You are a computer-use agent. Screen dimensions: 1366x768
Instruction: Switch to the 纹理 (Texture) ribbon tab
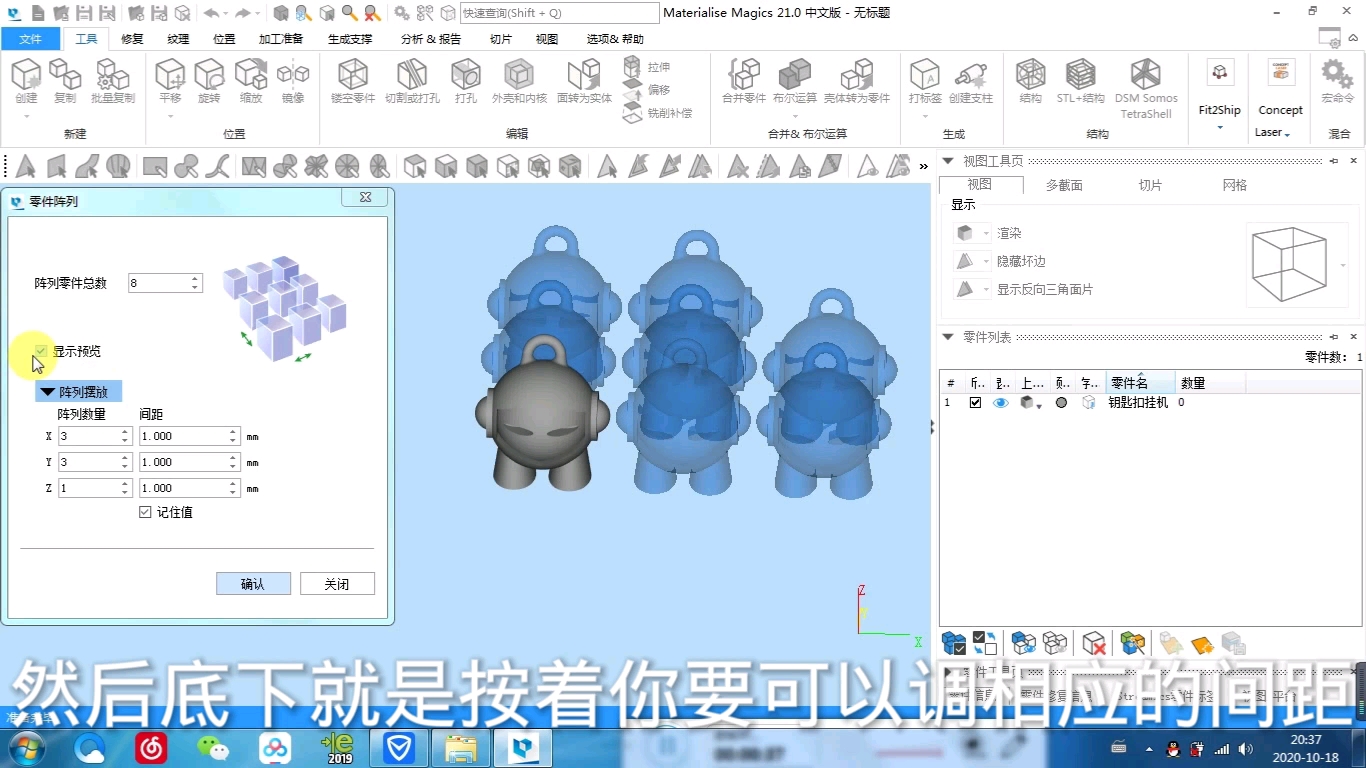[x=178, y=39]
